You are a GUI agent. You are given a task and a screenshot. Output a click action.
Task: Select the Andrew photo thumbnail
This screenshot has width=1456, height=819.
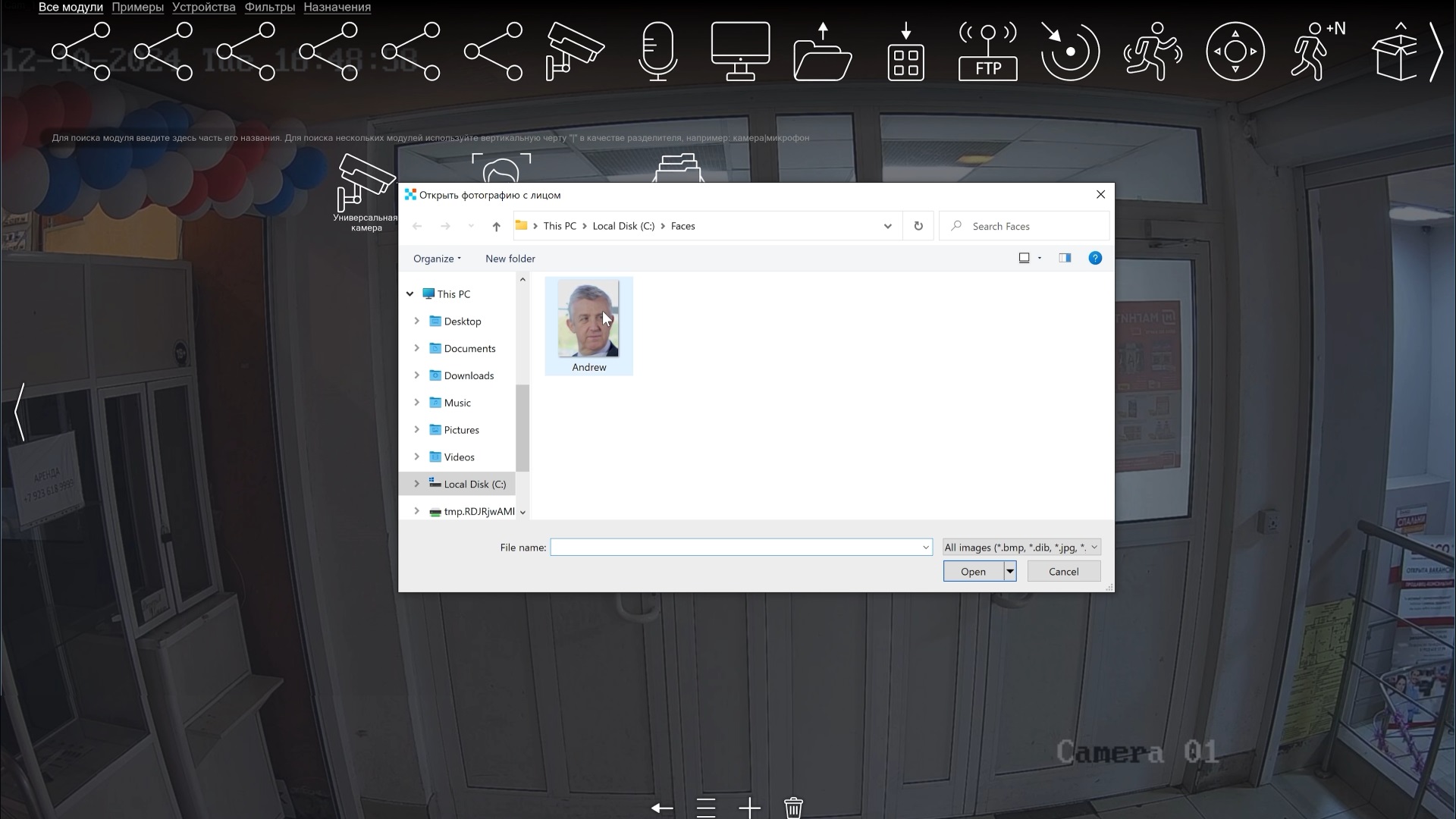click(x=589, y=326)
